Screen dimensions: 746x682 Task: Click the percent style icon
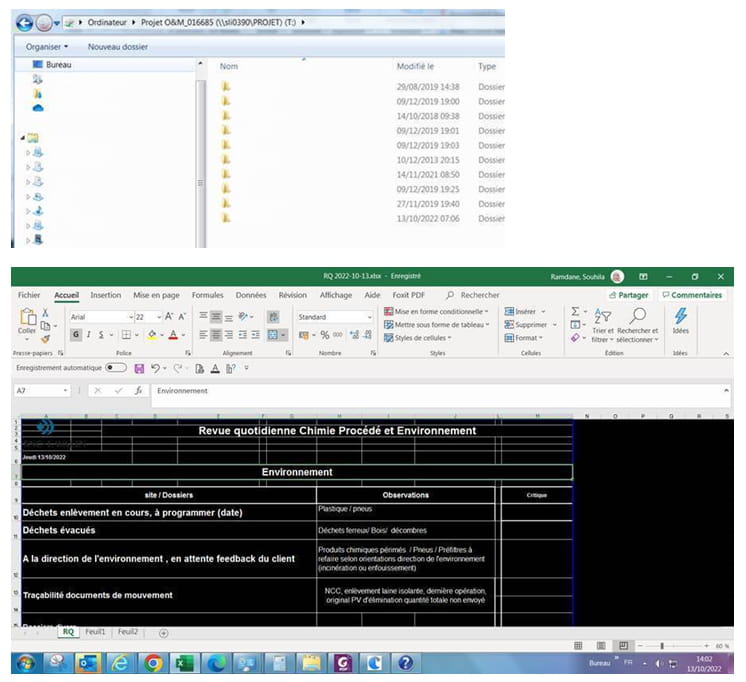(x=325, y=335)
